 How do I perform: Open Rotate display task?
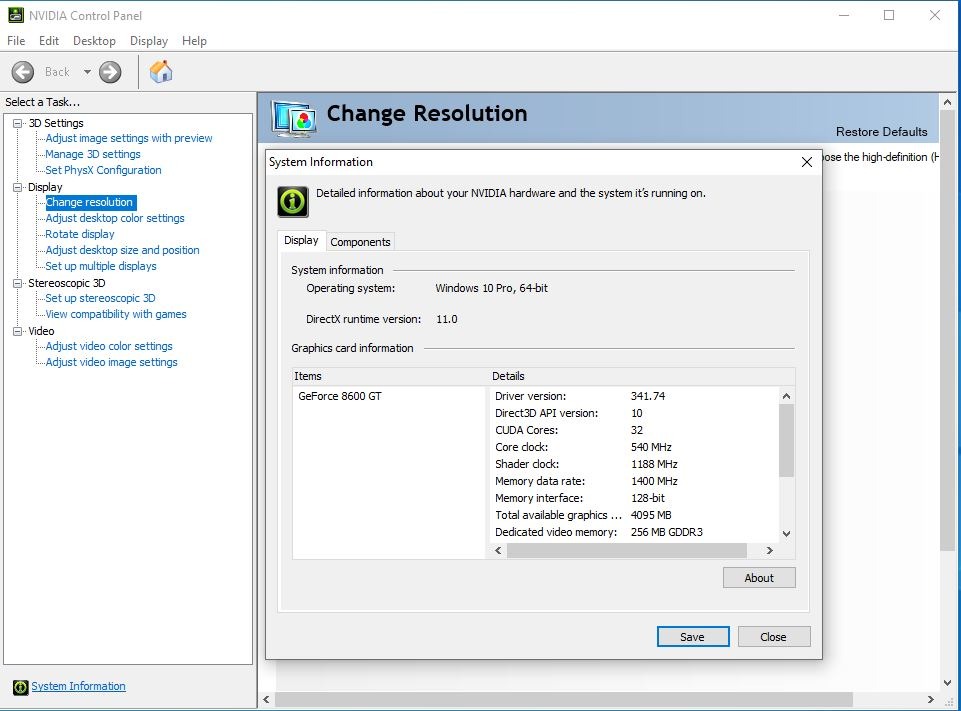point(80,234)
